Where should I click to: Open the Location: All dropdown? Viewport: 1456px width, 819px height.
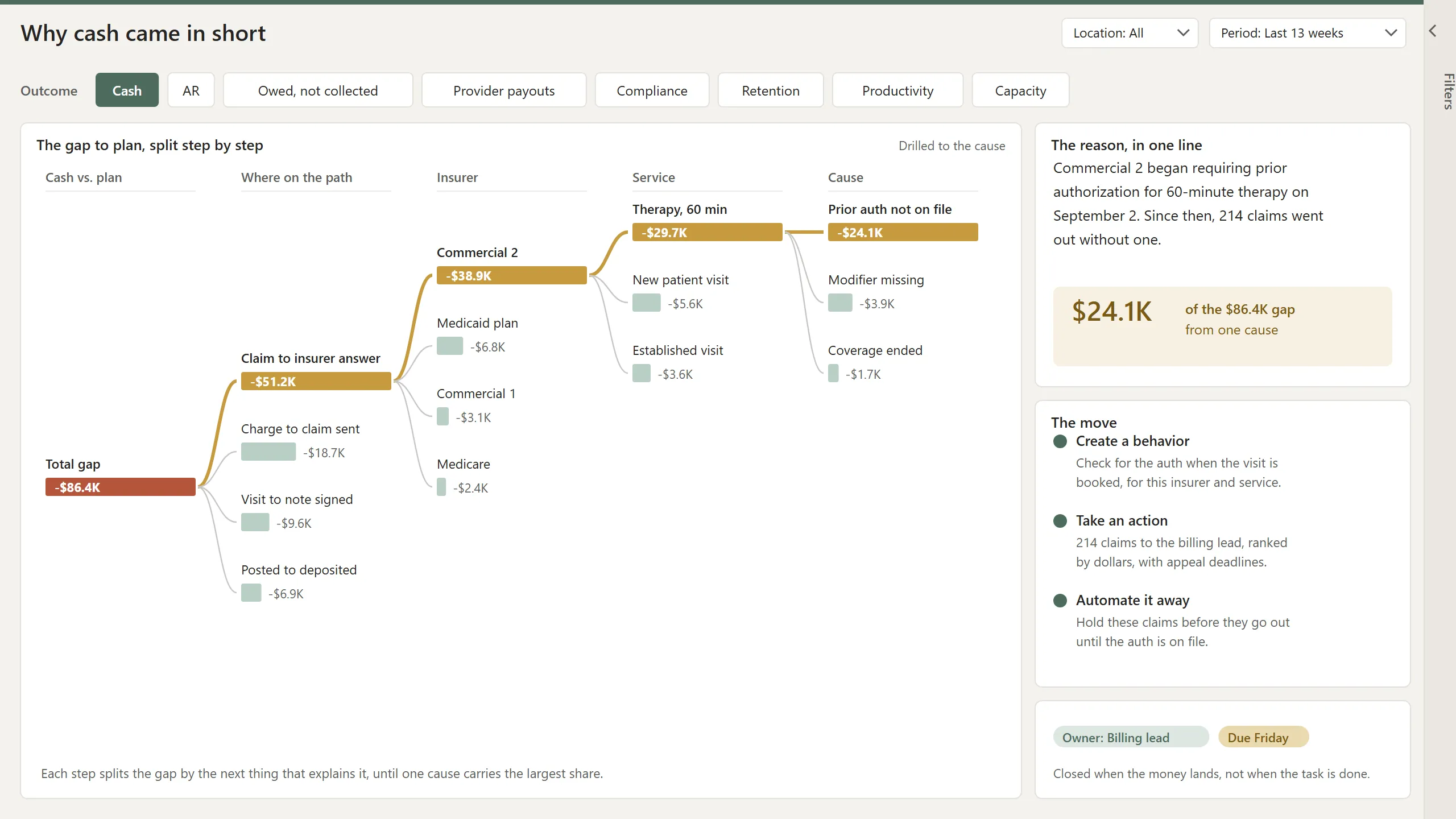(x=1130, y=33)
